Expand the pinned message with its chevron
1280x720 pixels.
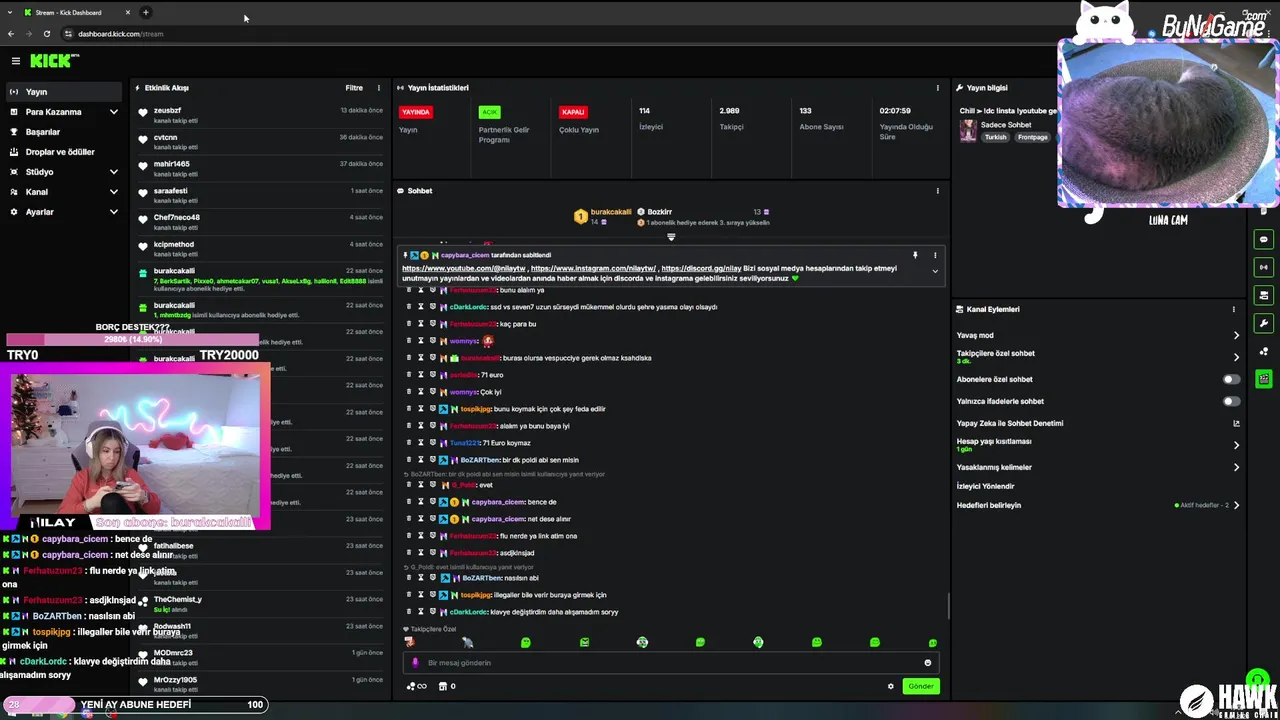pyautogui.click(x=935, y=271)
